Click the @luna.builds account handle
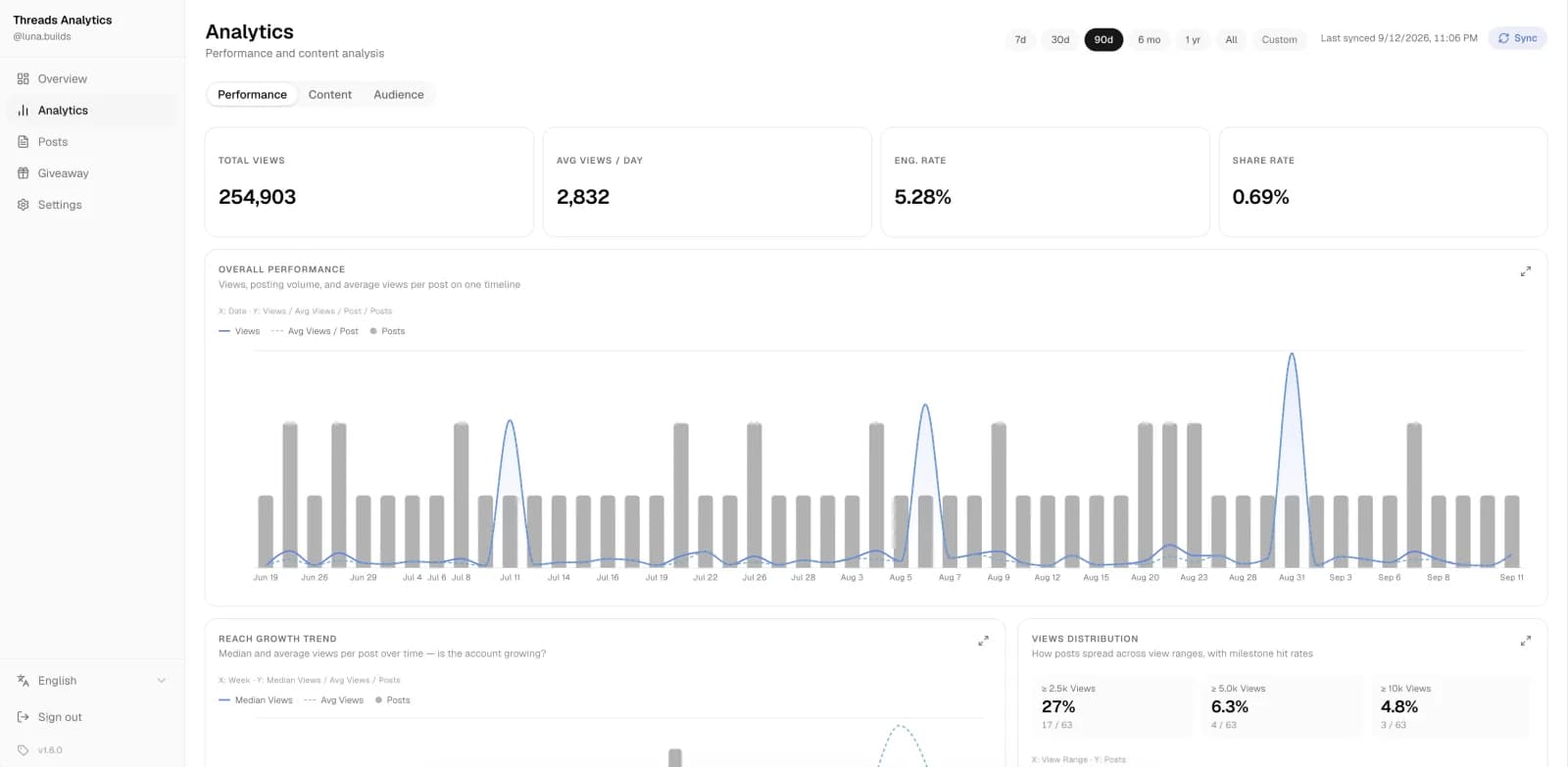Screen dimensions: 1568x767 coord(42,36)
